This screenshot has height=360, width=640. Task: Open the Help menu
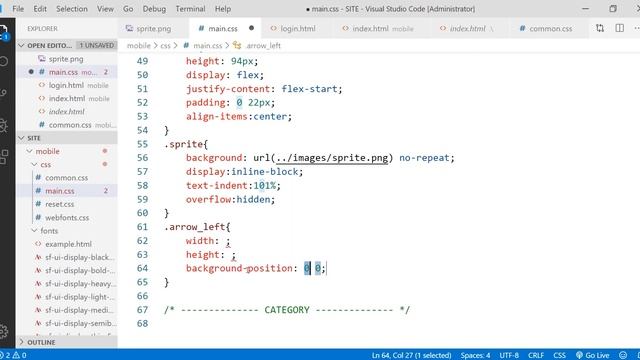pos(223,9)
